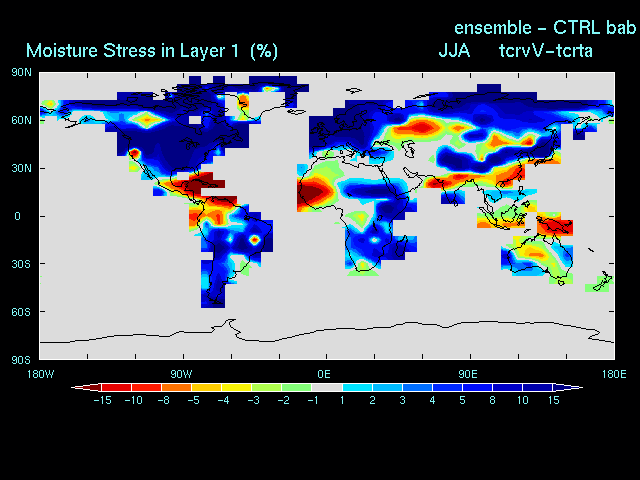Screen dimensions: 640x480
Task: Select the 90S latitude axis label
Action: pyautogui.click(x=21, y=360)
